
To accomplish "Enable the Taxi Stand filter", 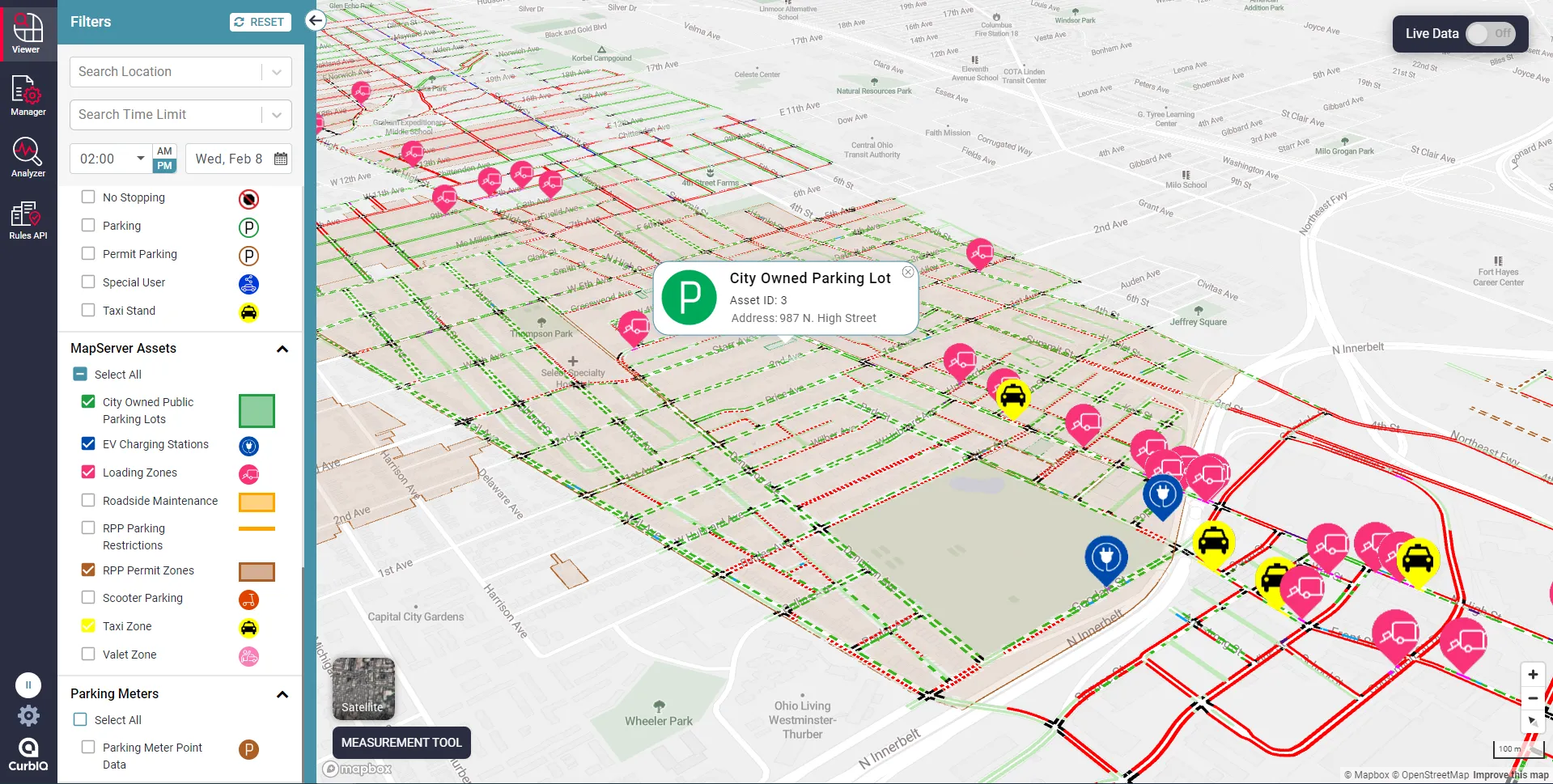I will tap(88, 310).
